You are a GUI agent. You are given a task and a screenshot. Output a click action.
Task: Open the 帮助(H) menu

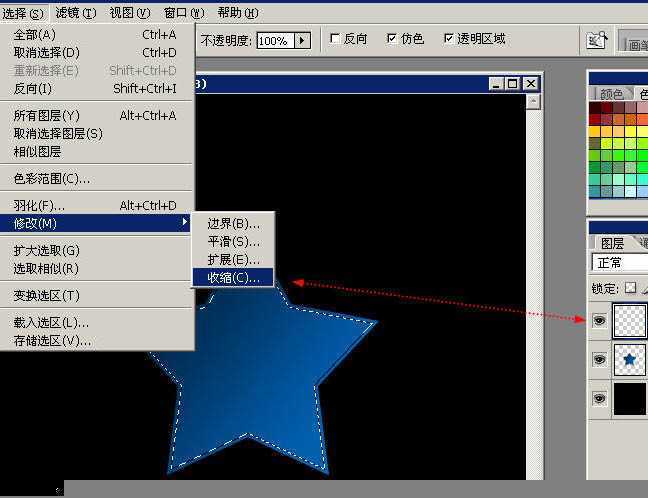coord(238,13)
